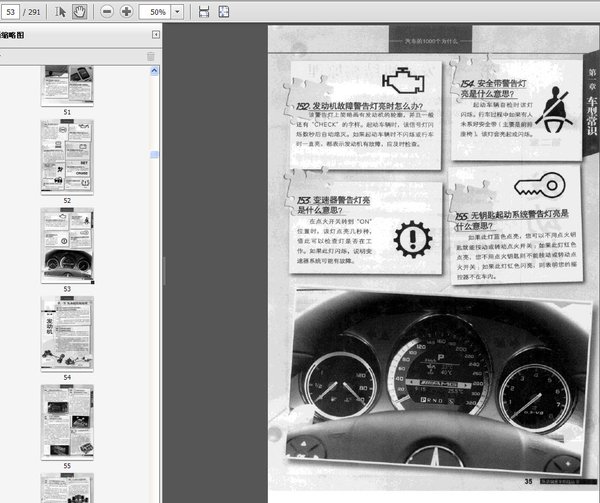The image size is (600, 503).
Task: Switch to the Hand pan tool
Action: [x=79, y=11]
